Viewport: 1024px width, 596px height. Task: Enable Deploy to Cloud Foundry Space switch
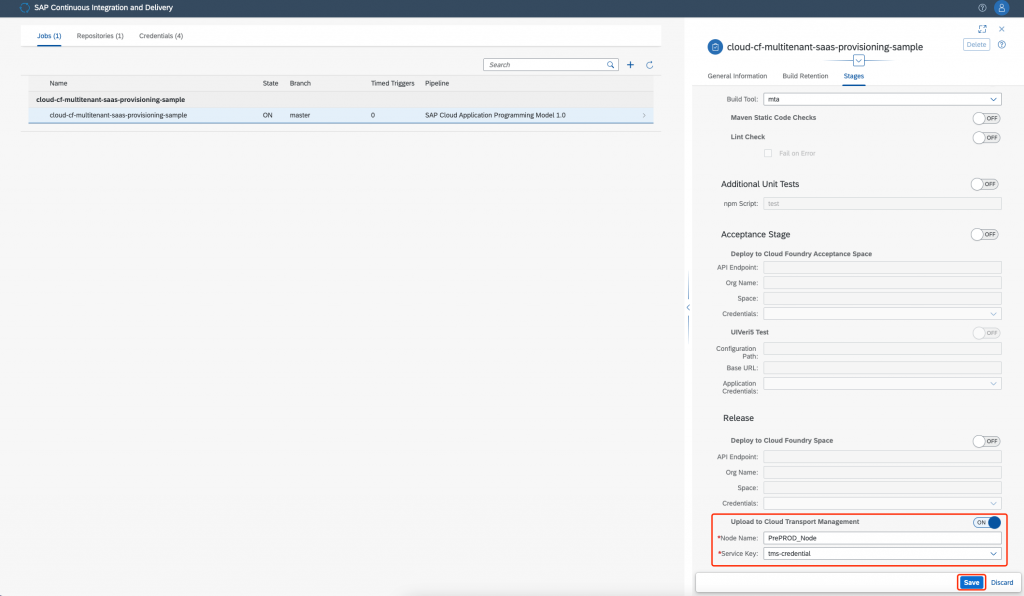pyautogui.click(x=985, y=441)
